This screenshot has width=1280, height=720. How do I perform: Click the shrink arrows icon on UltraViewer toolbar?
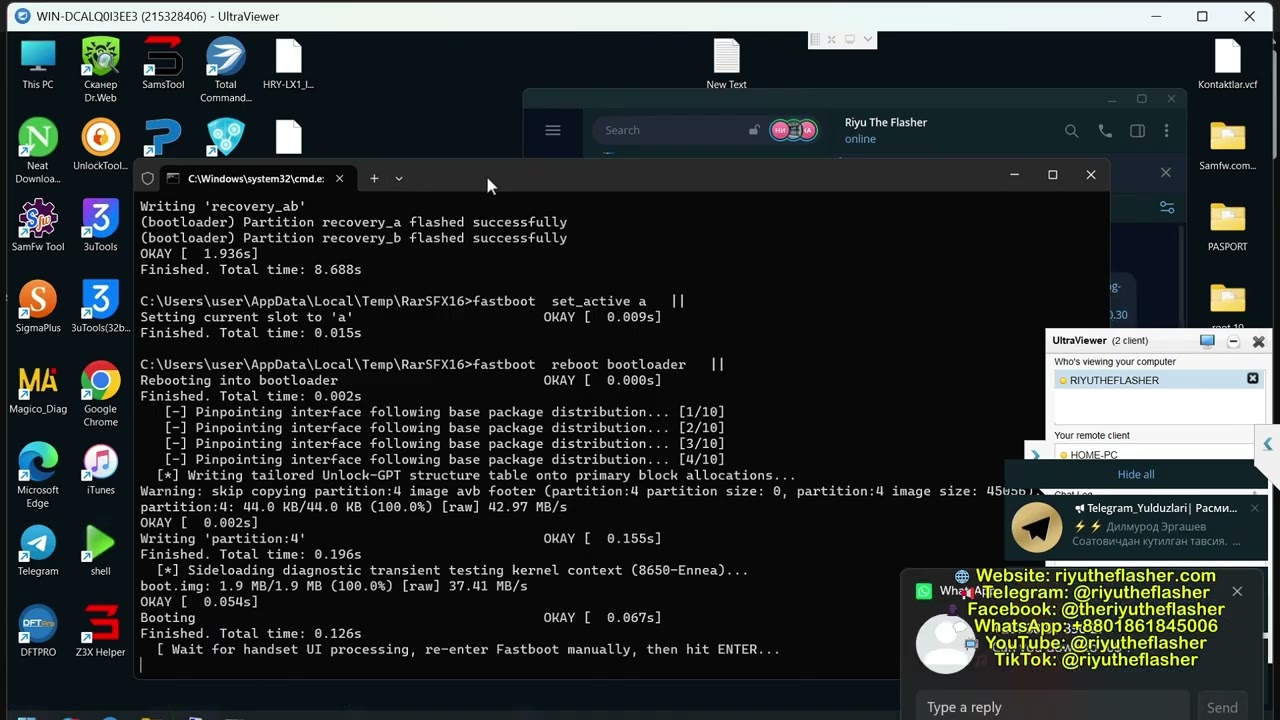832,39
